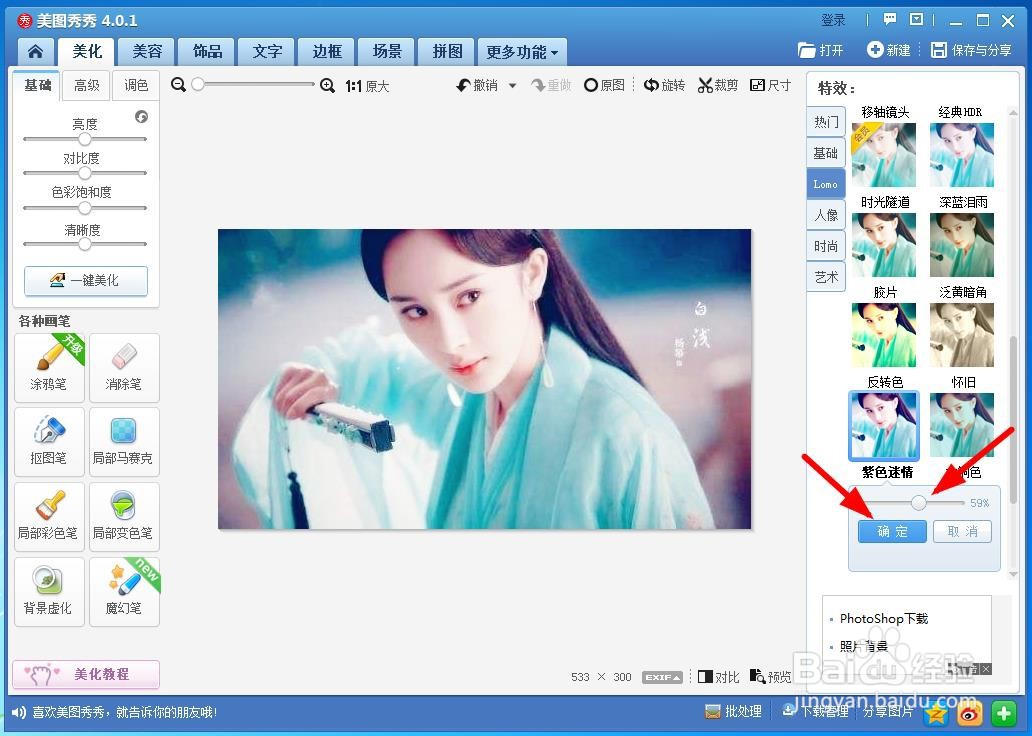The image size is (1032, 736).
Task: Open the 高级 advanced adjustments tab
Action: coord(87,86)
